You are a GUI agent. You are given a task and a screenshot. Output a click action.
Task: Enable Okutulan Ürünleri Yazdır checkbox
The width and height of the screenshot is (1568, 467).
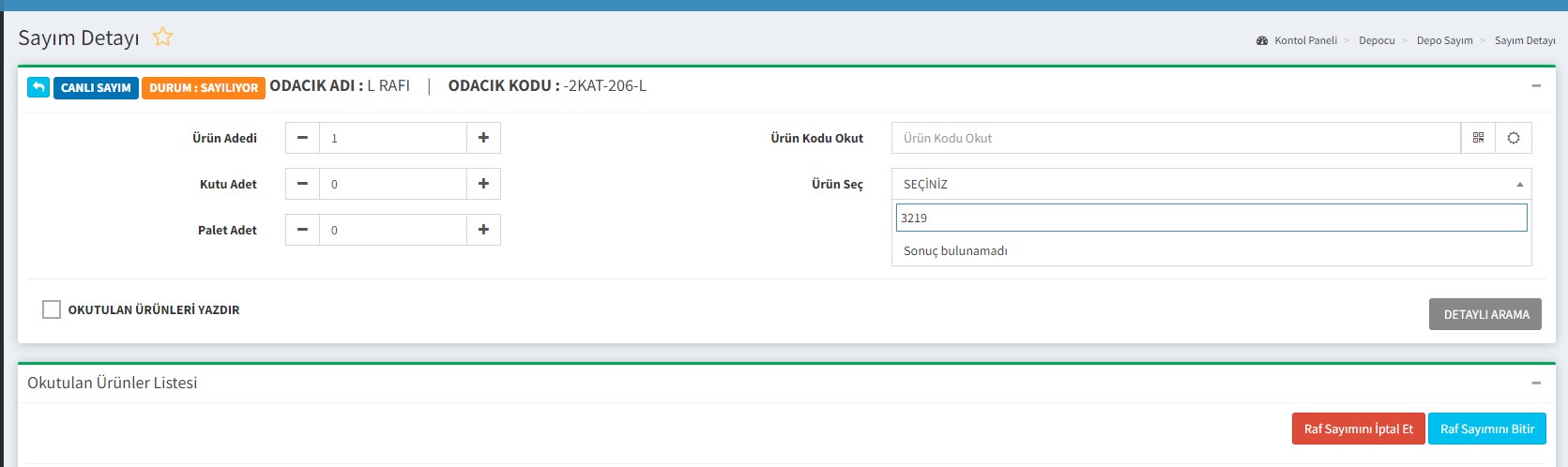coord(52,309)
